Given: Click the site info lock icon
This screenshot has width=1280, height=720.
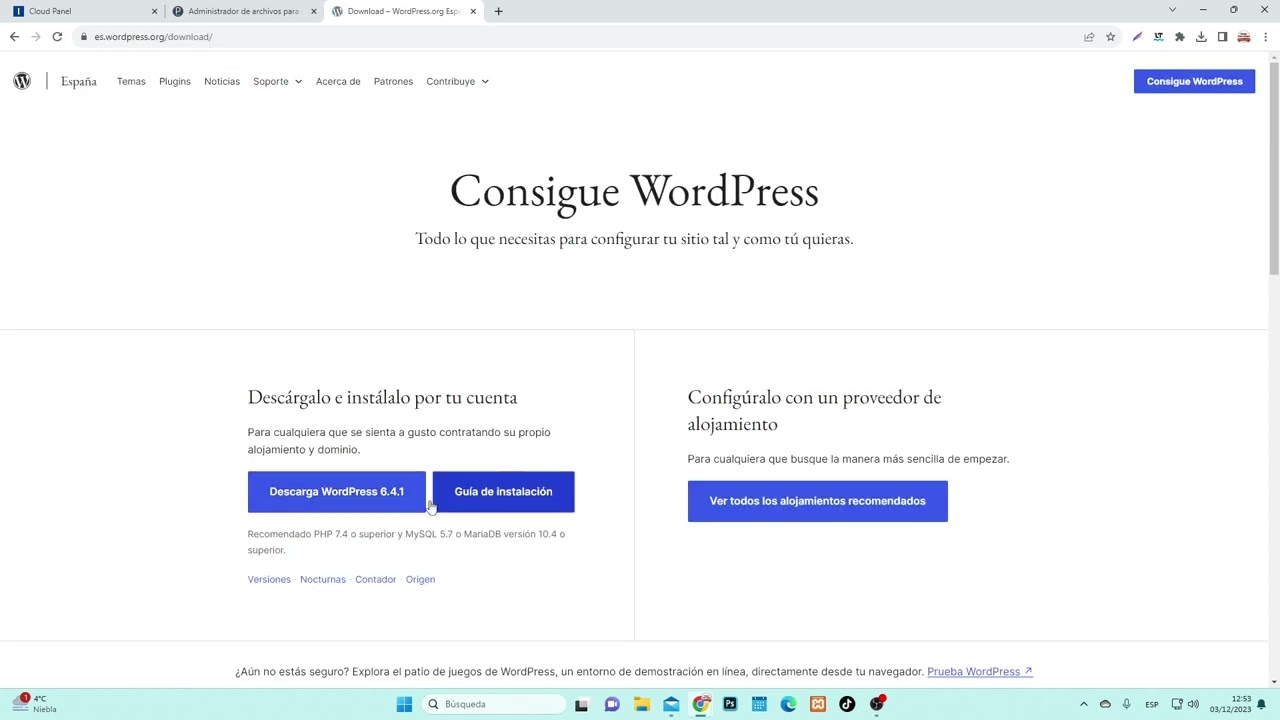Looking at the screenshot, I should (84, 37).
